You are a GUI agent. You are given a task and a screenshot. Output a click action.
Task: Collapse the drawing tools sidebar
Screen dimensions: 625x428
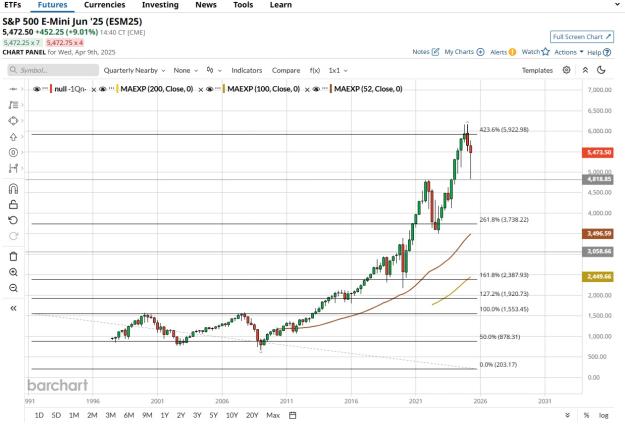[13, 308]
